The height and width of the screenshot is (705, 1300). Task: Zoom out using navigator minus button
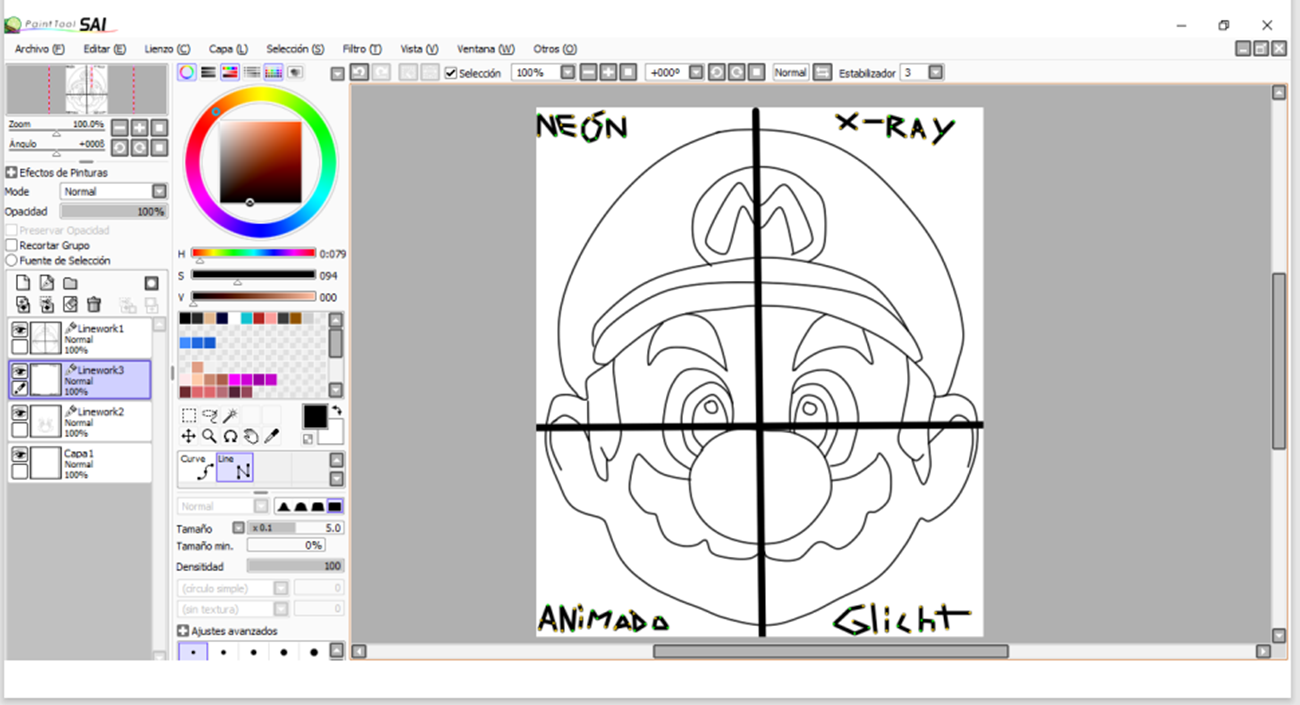120,128
